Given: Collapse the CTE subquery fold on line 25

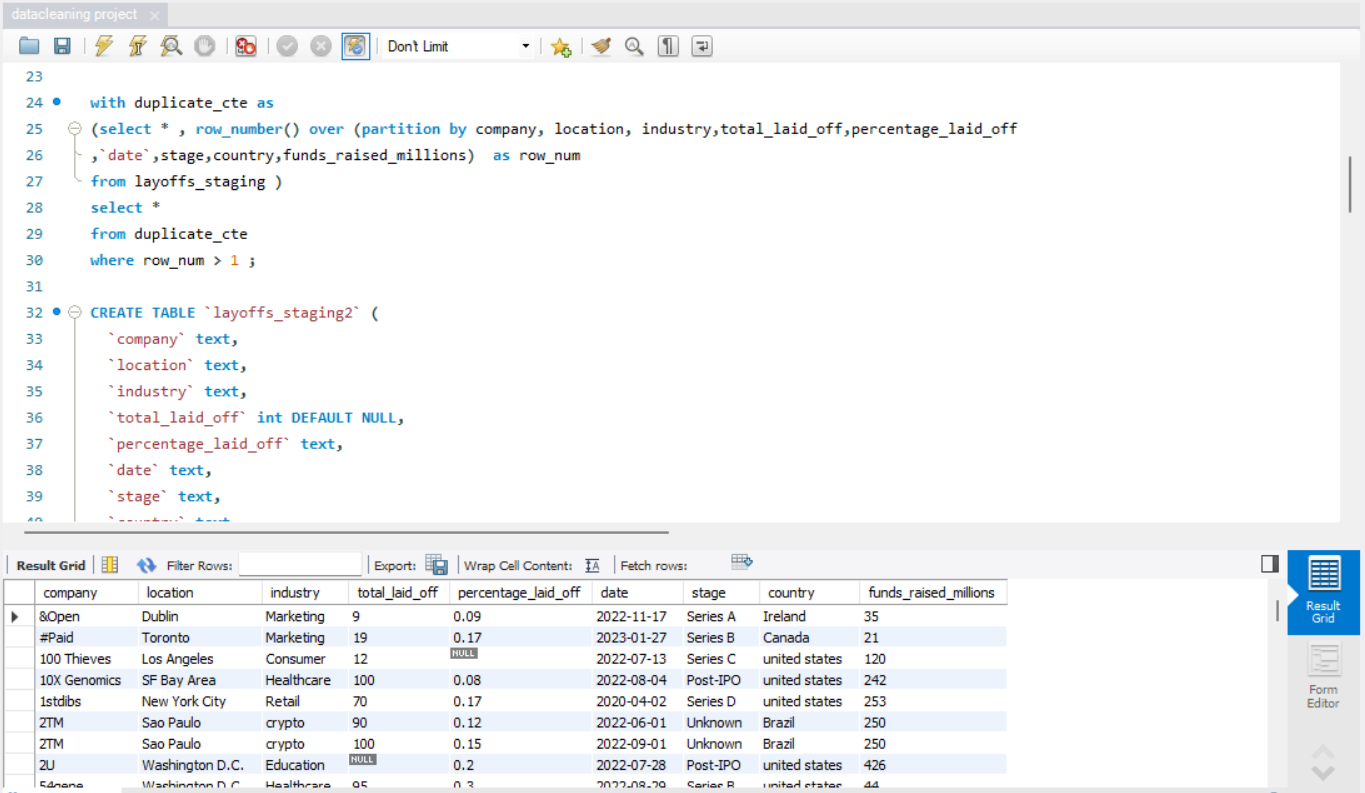Looking at the screenshot, I should (x=74, y=129).
